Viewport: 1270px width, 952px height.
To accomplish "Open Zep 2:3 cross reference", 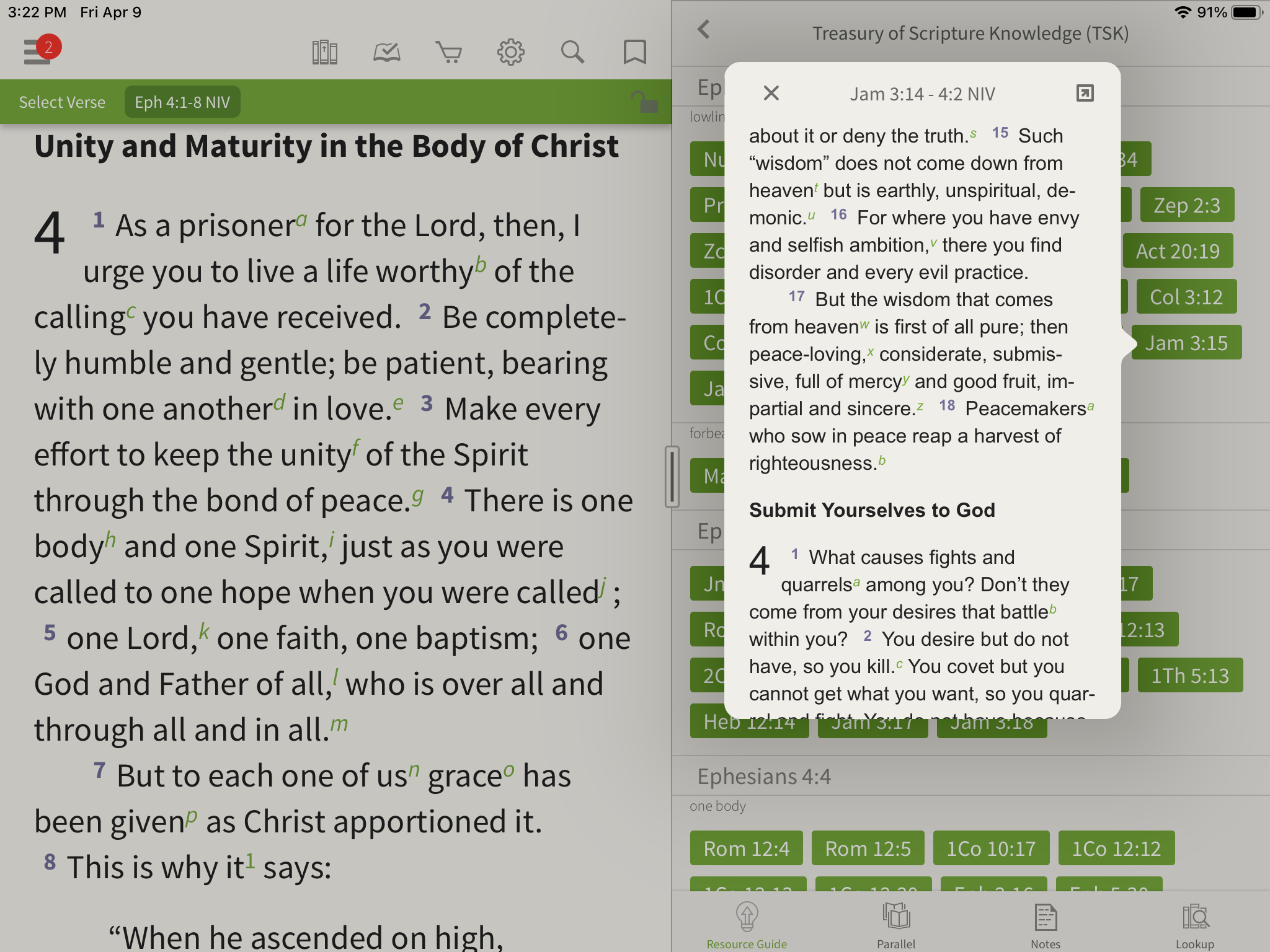I will pyautogui.click(x=1187, y=205).
